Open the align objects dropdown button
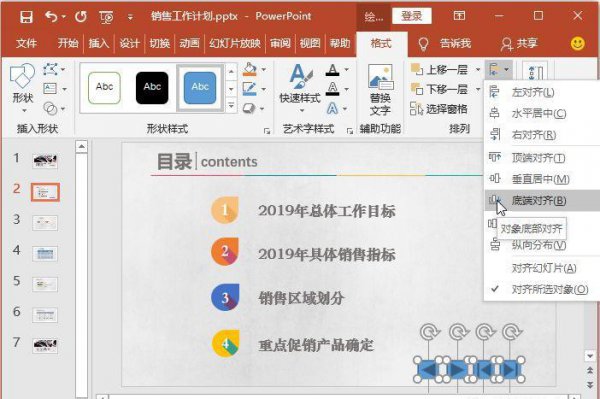 499,70
